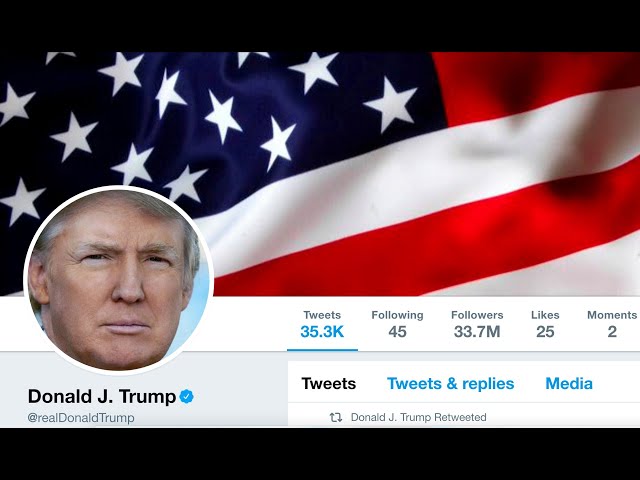Image resolution: width=640 pixels, height=480 pixels.
Task: Click the retweet arrows icon
Action: [x=336, y=417]
